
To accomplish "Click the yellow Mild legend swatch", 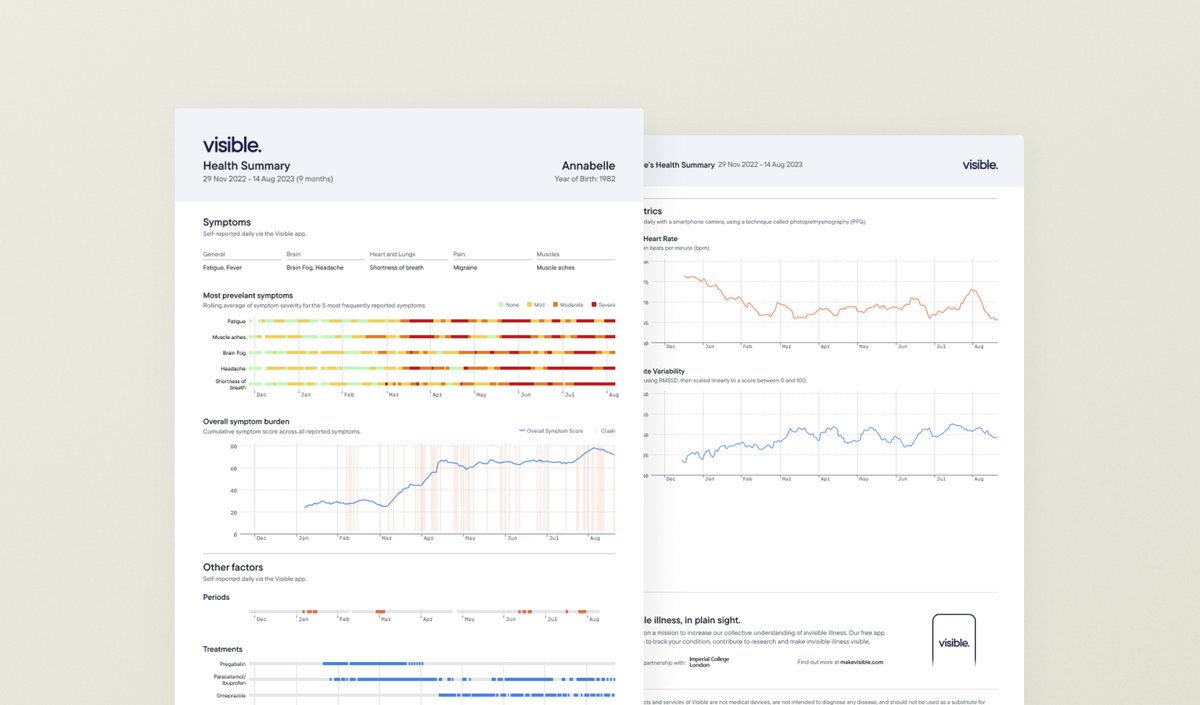I will point(529,304).
